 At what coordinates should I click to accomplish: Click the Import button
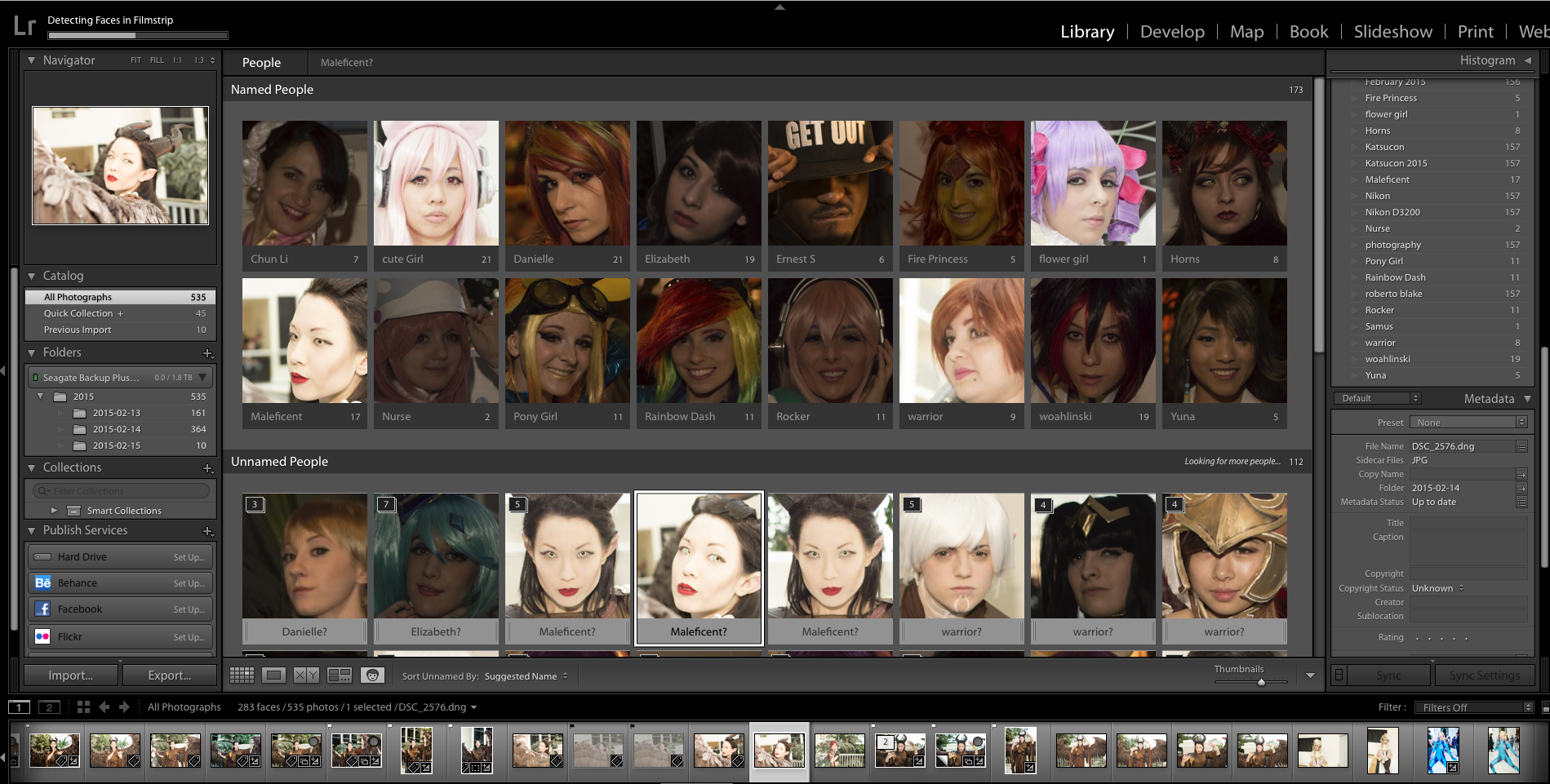tap(71, 675)
